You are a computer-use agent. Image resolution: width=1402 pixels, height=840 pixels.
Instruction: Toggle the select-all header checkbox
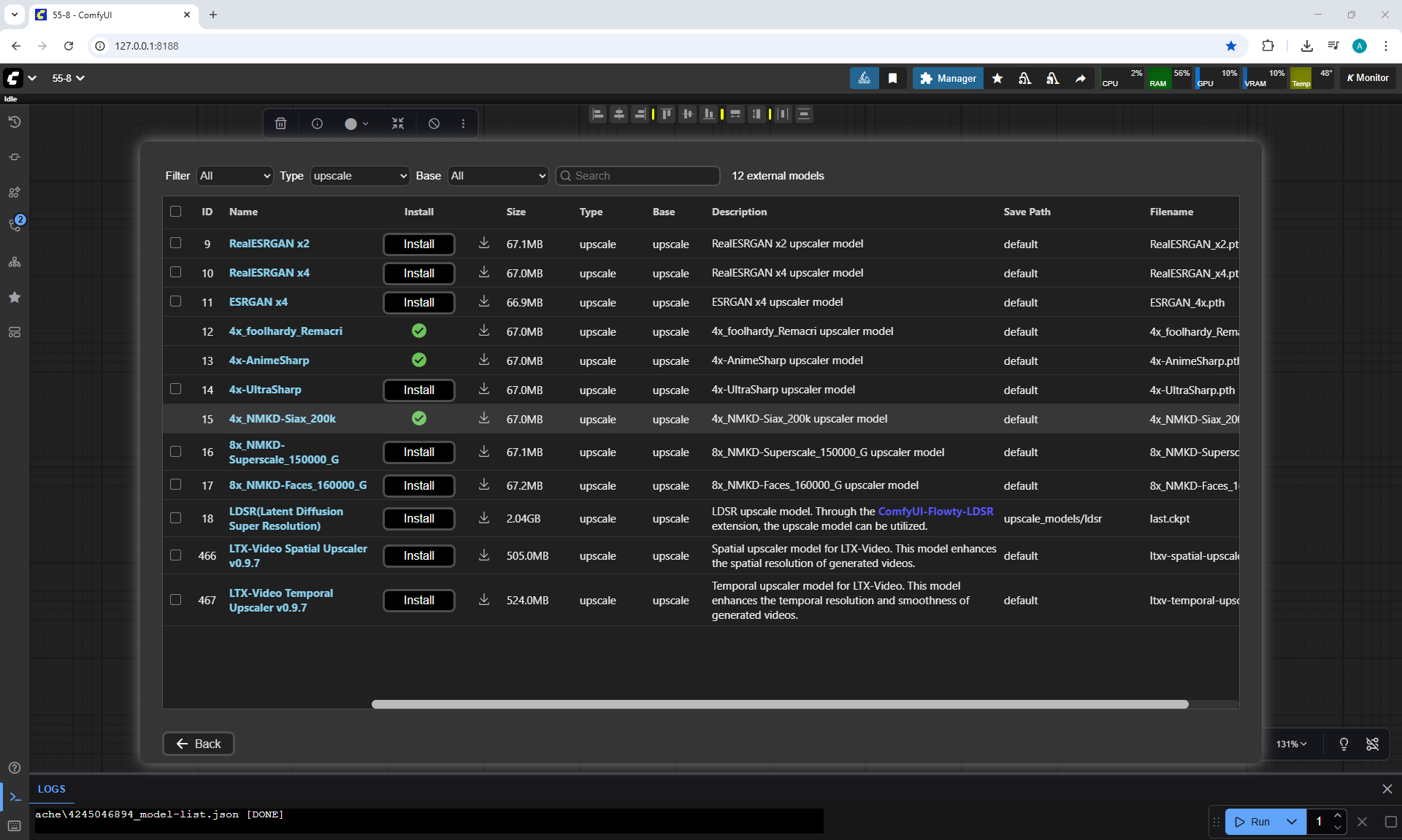click(x=175, y=212)
